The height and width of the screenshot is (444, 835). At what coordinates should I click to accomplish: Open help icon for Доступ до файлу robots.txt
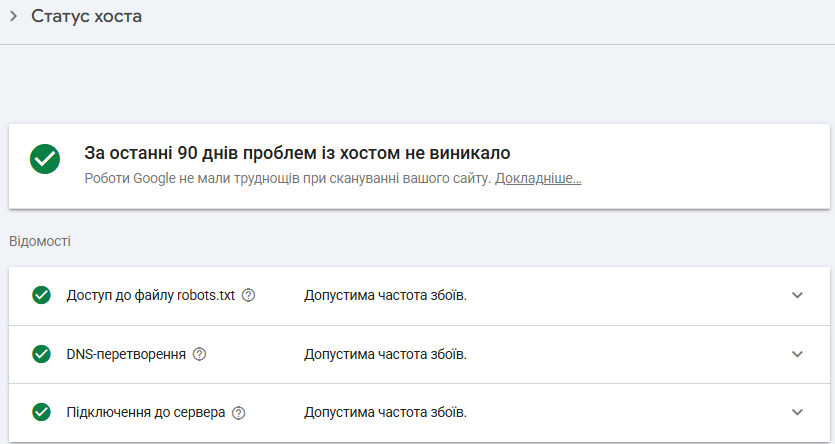(x=248, y=295)
